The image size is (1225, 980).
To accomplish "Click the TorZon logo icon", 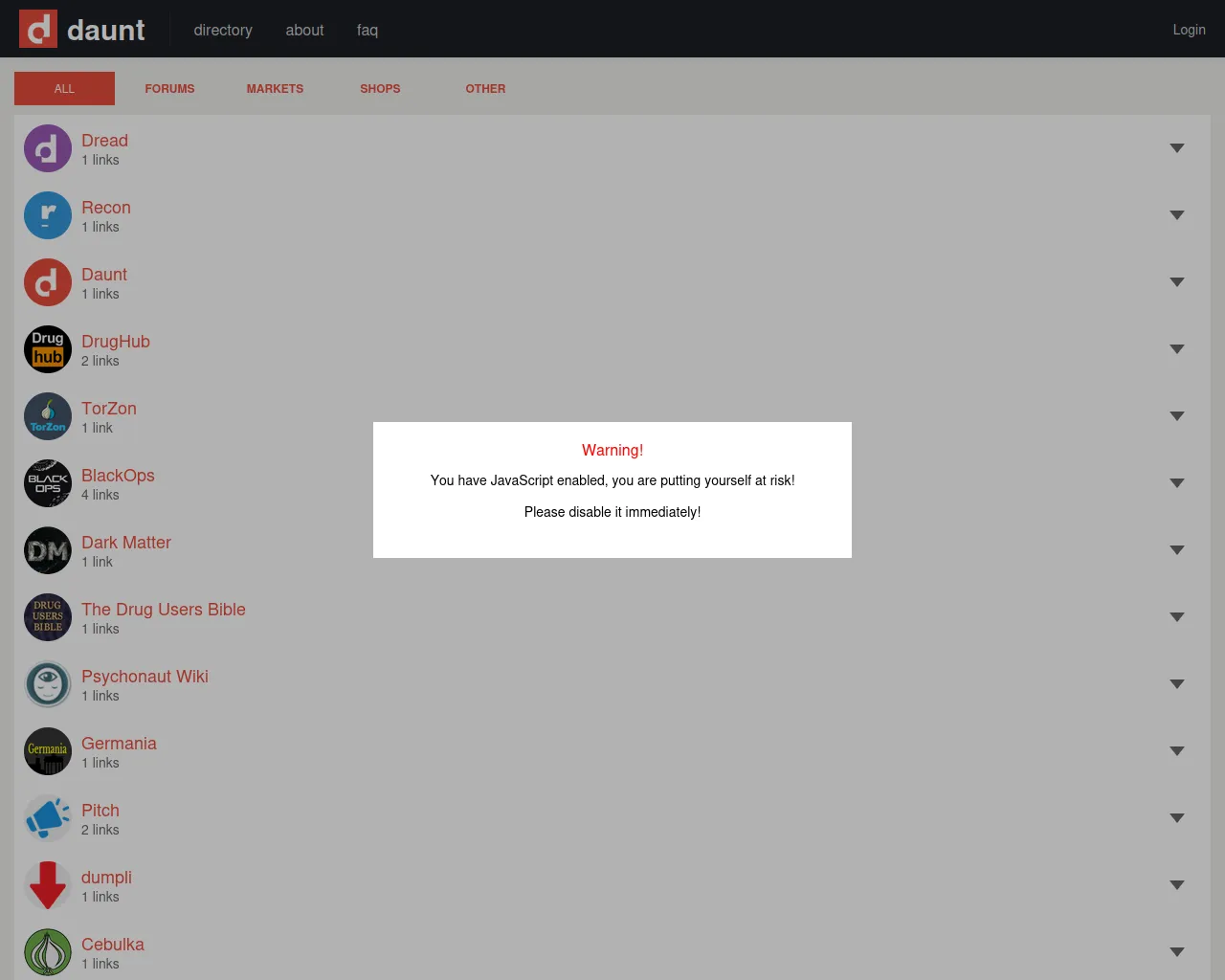I will tap(48, 416).
